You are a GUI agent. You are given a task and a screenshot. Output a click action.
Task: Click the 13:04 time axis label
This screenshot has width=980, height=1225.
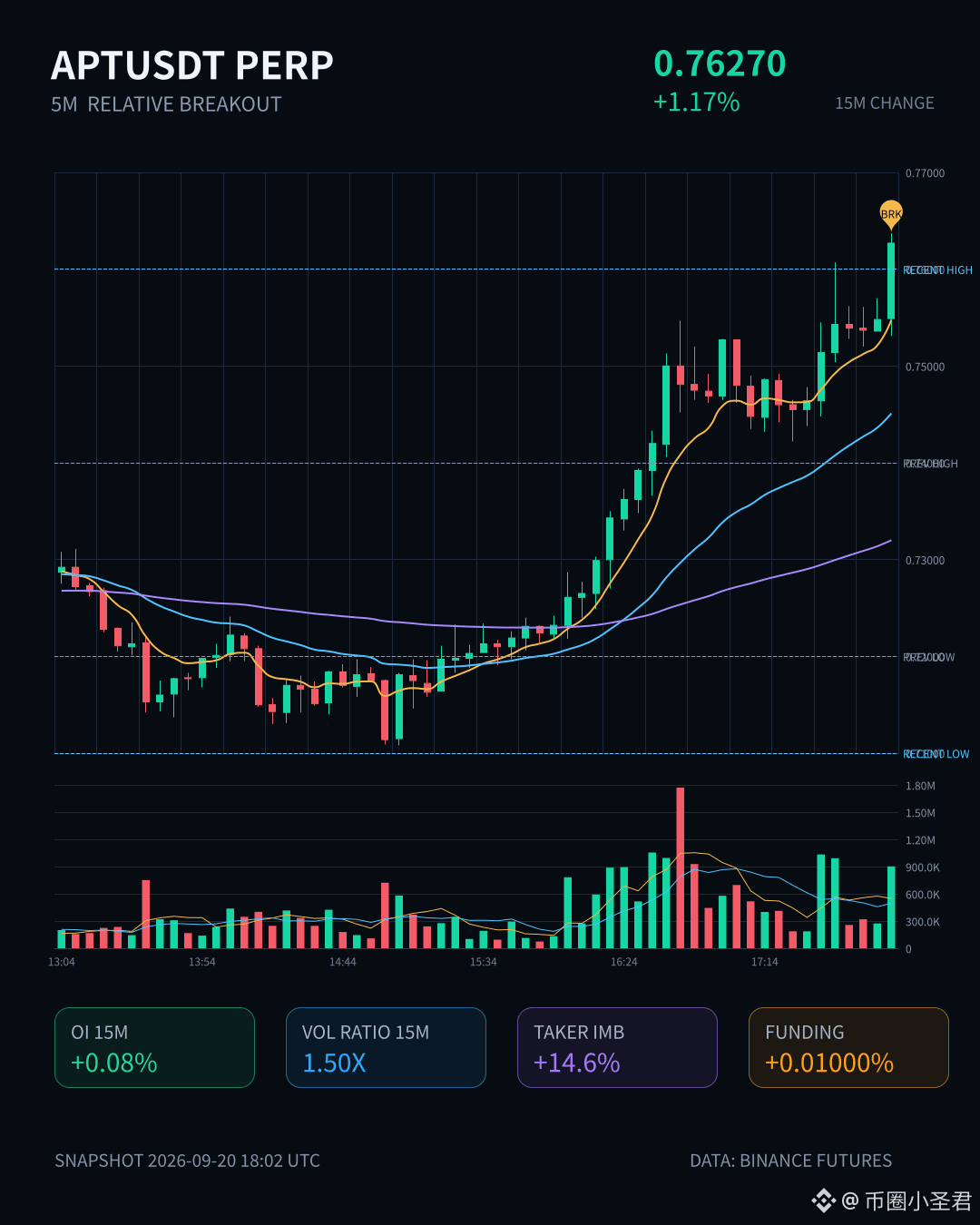point(62,962)
